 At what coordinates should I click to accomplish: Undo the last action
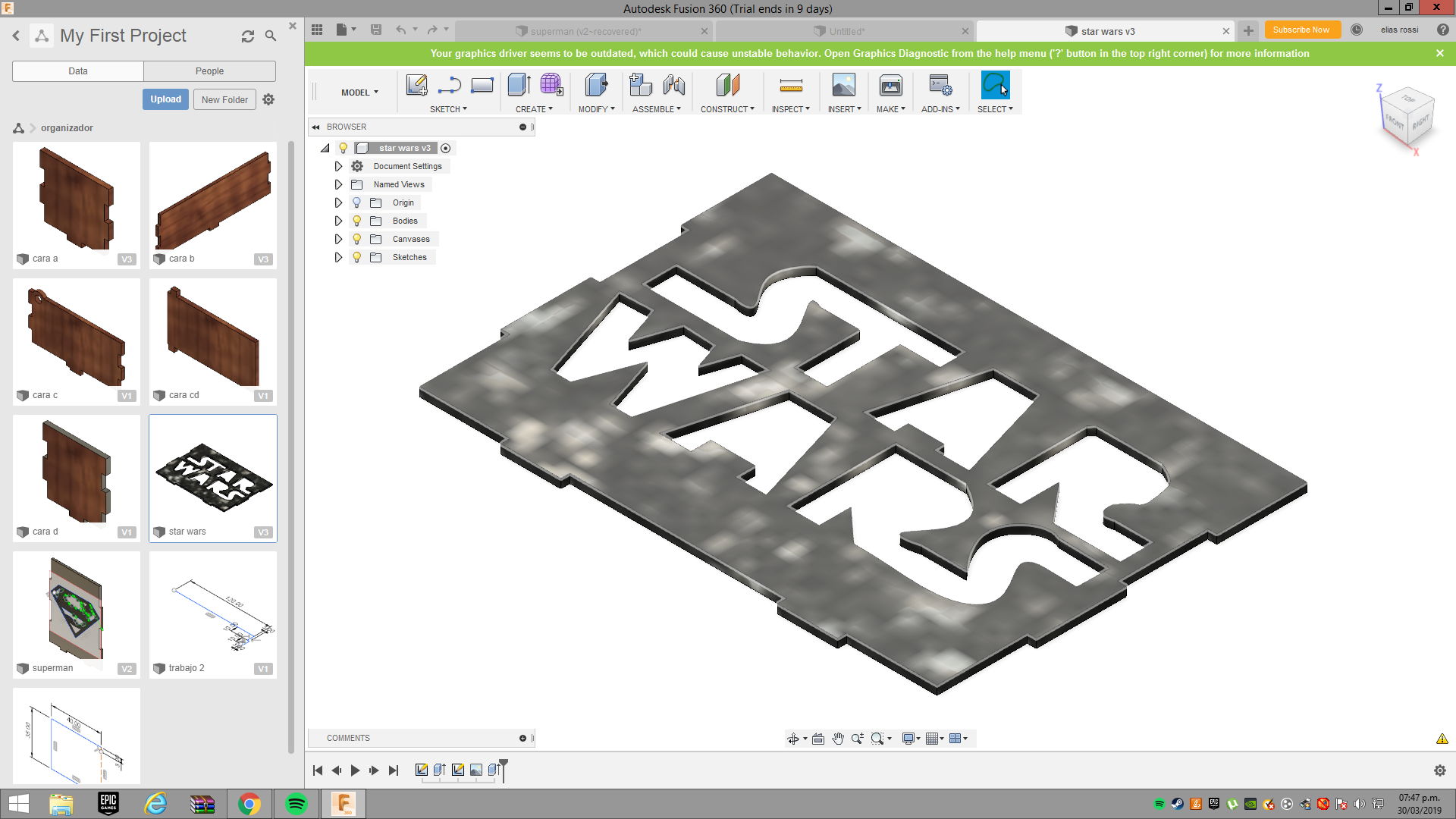click(400, 30)
